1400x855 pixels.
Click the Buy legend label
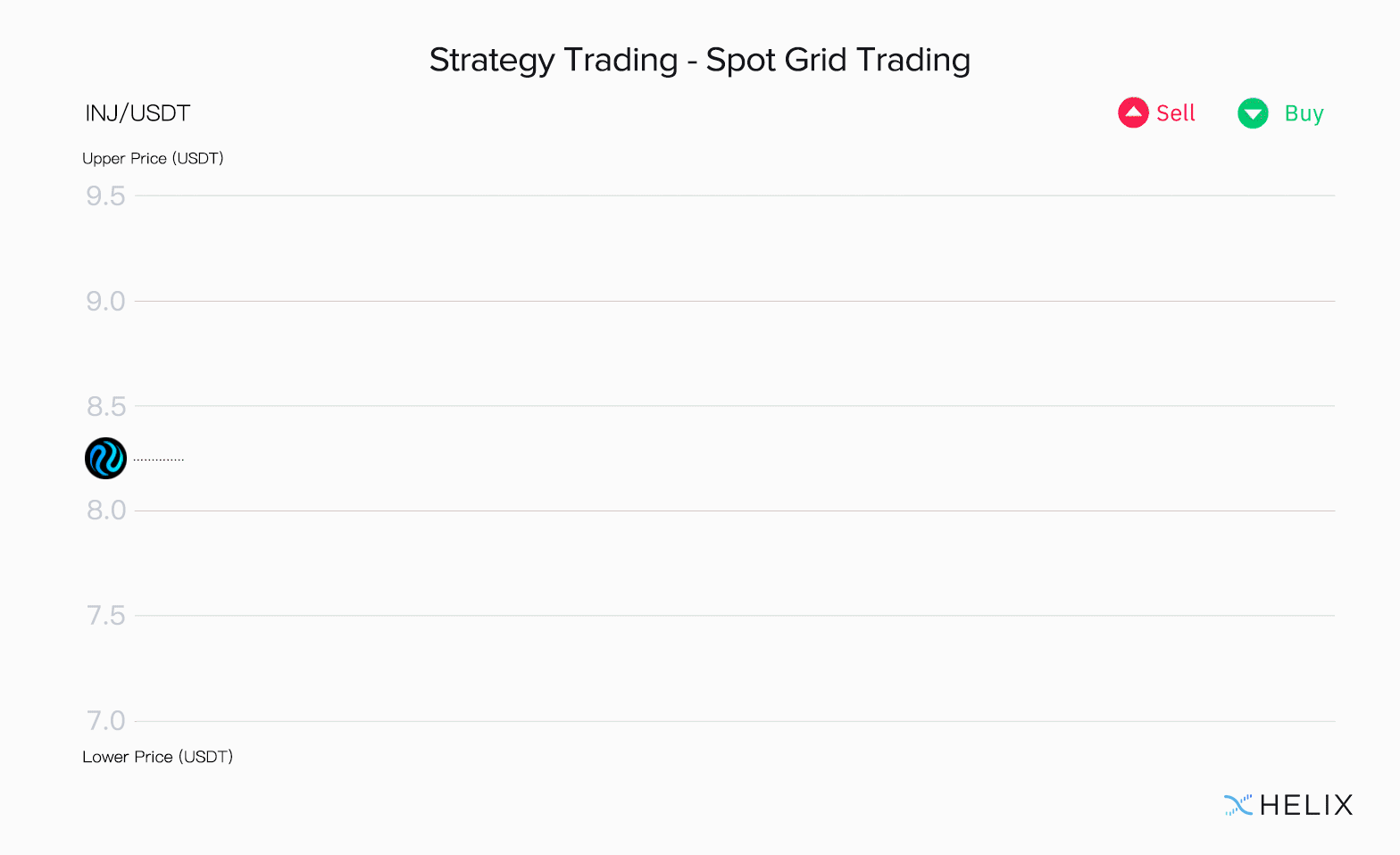click(x=1304, y=114)
